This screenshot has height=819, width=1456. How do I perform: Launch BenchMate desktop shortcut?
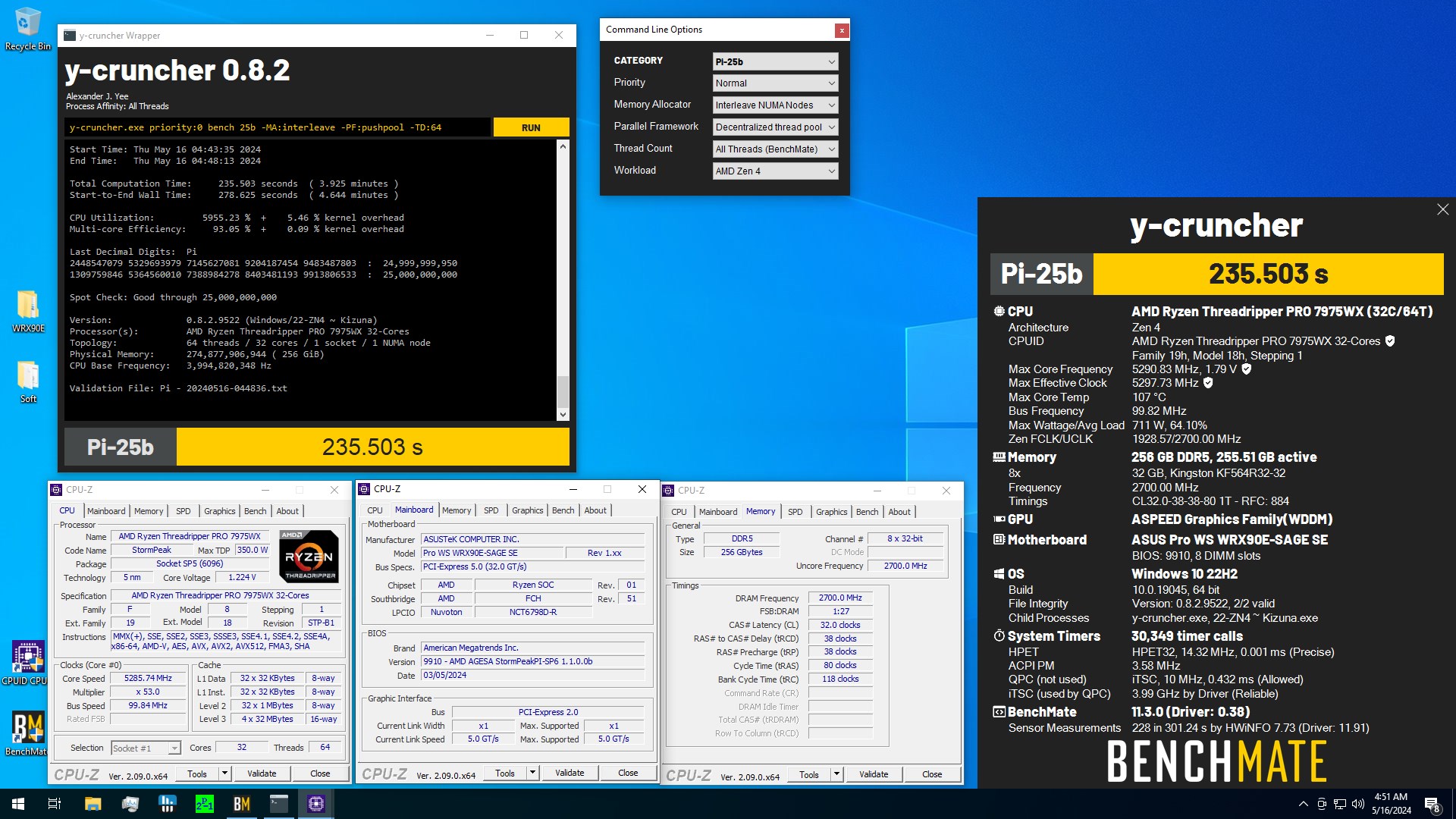point(27,733)
